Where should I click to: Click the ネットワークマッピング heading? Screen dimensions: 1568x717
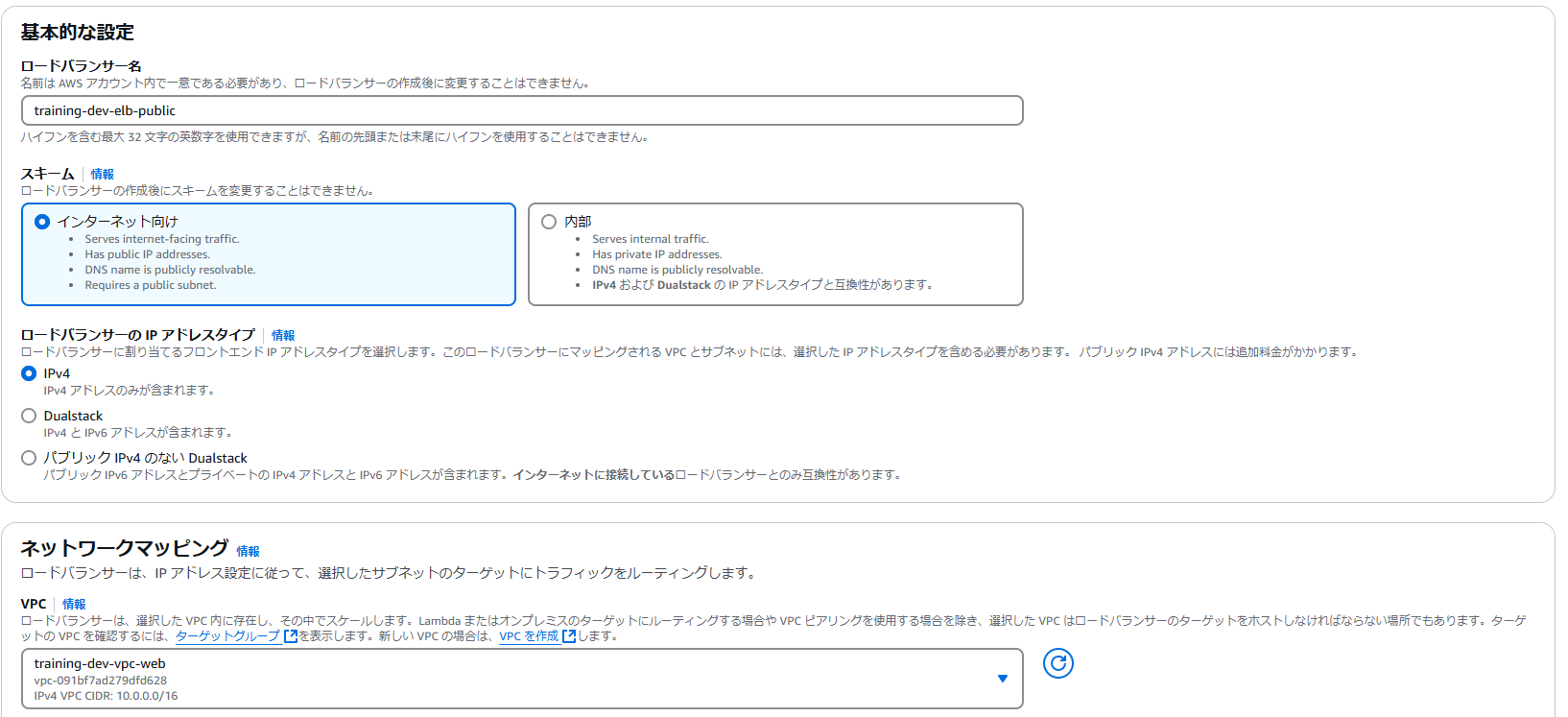coord(125,548)
